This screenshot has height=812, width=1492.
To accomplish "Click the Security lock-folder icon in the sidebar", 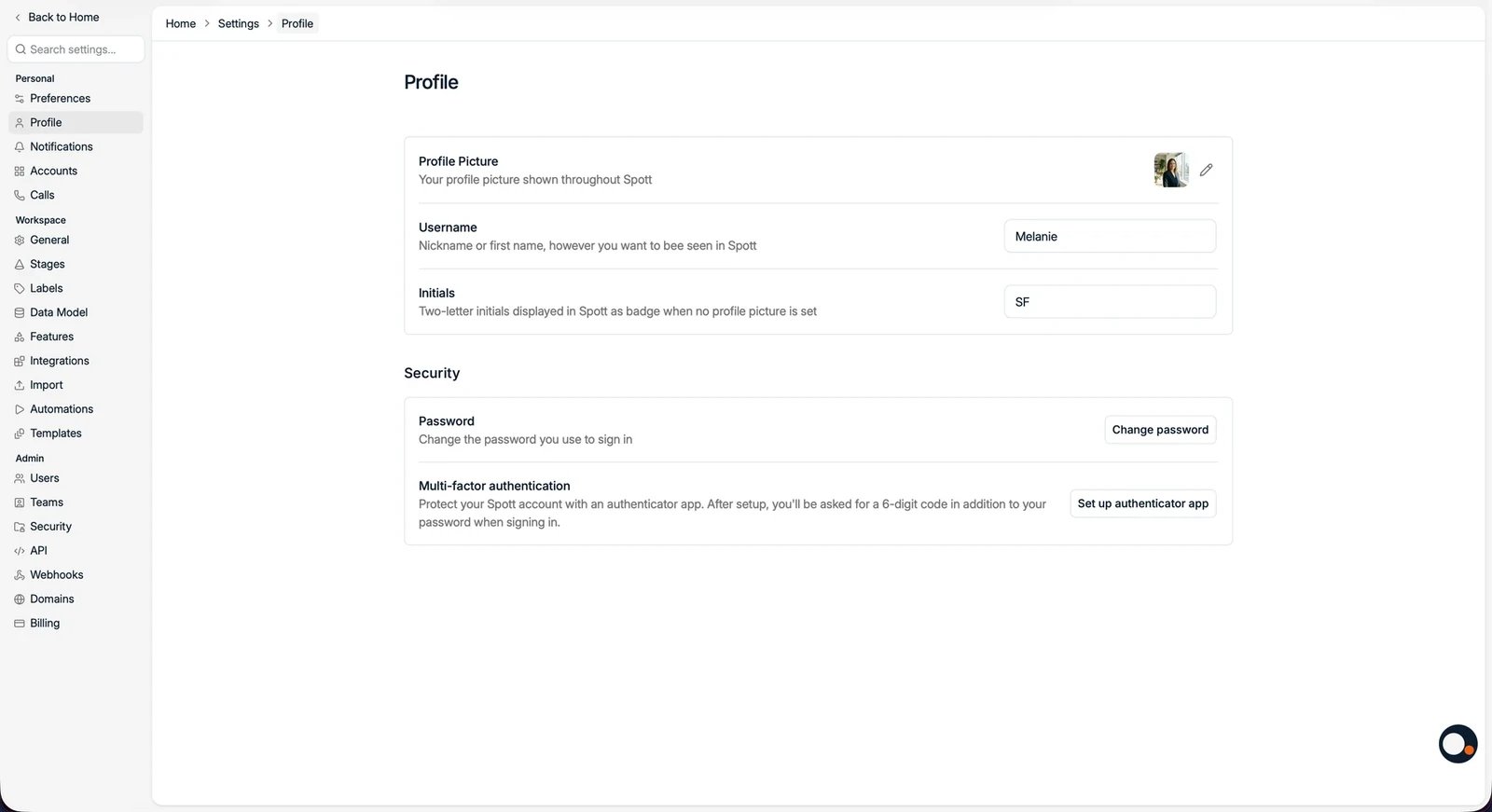I will click(20, 528).
